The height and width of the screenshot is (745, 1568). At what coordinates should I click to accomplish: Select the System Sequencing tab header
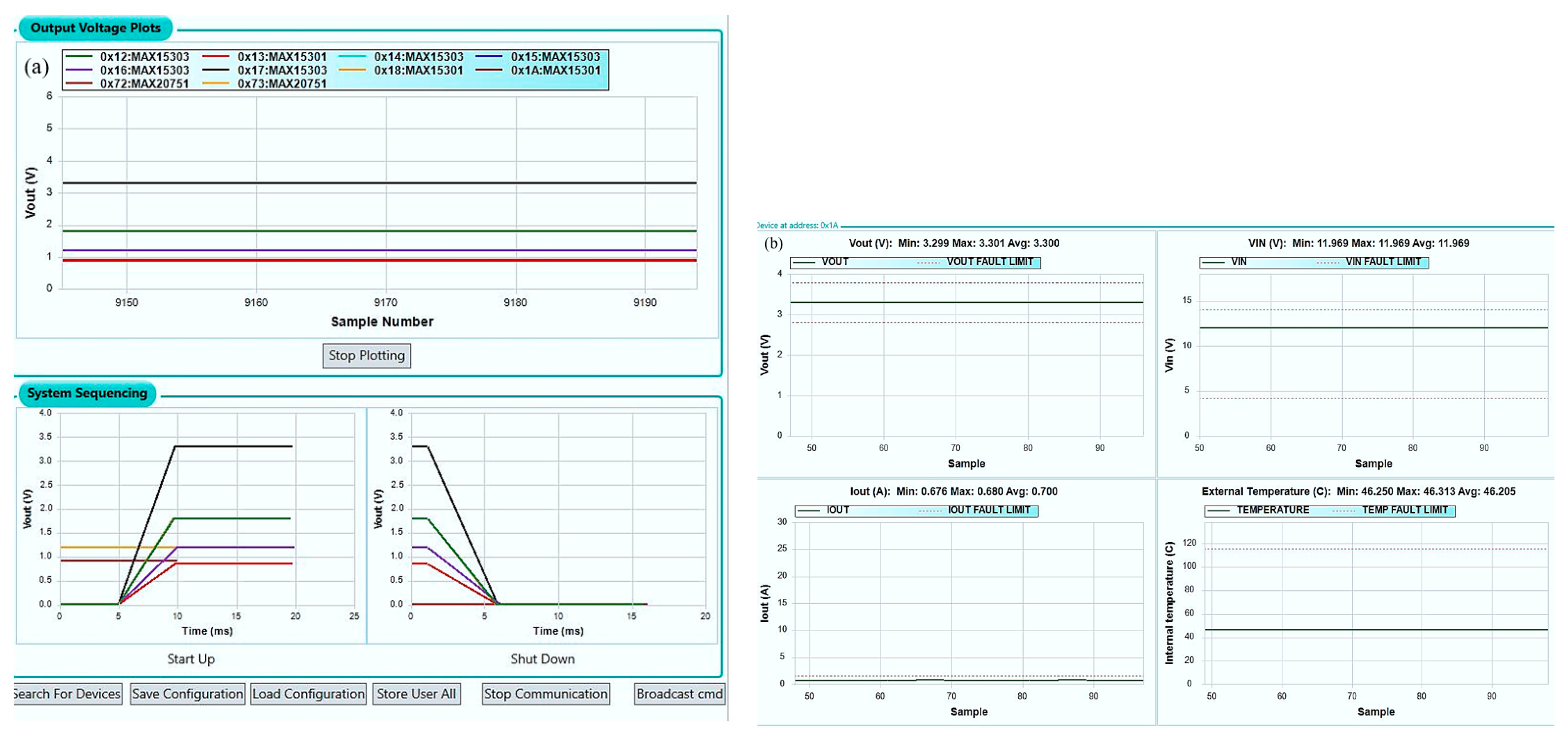click(87, 393)
